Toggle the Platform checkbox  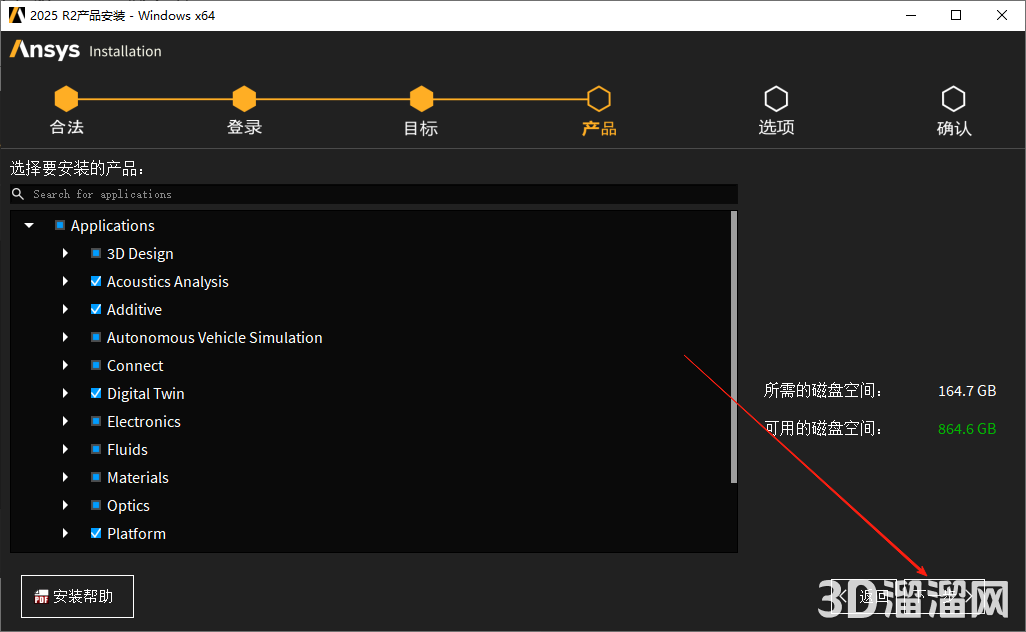pyautogui.click(x=96, y=534)
